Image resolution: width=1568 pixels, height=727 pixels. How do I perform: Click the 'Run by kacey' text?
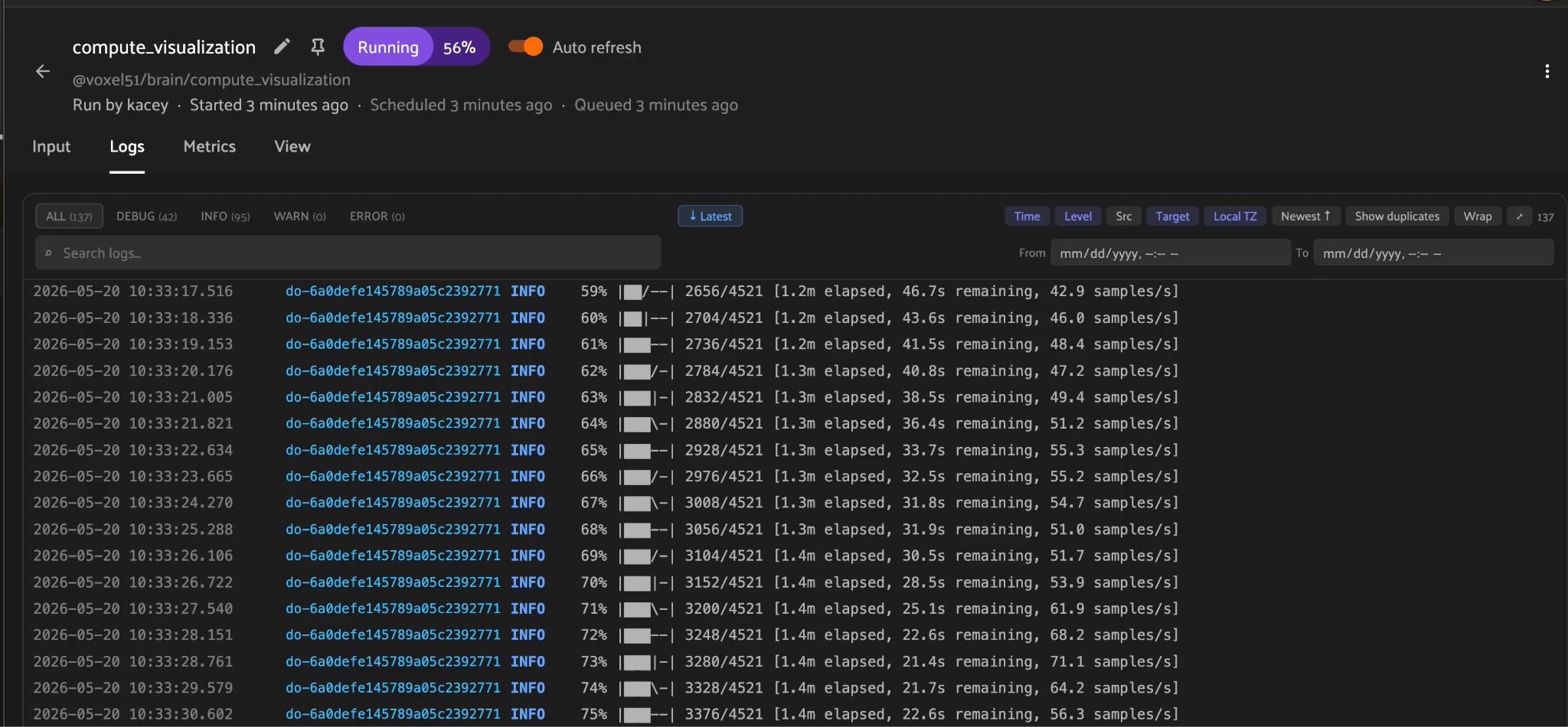click(120, 105)
